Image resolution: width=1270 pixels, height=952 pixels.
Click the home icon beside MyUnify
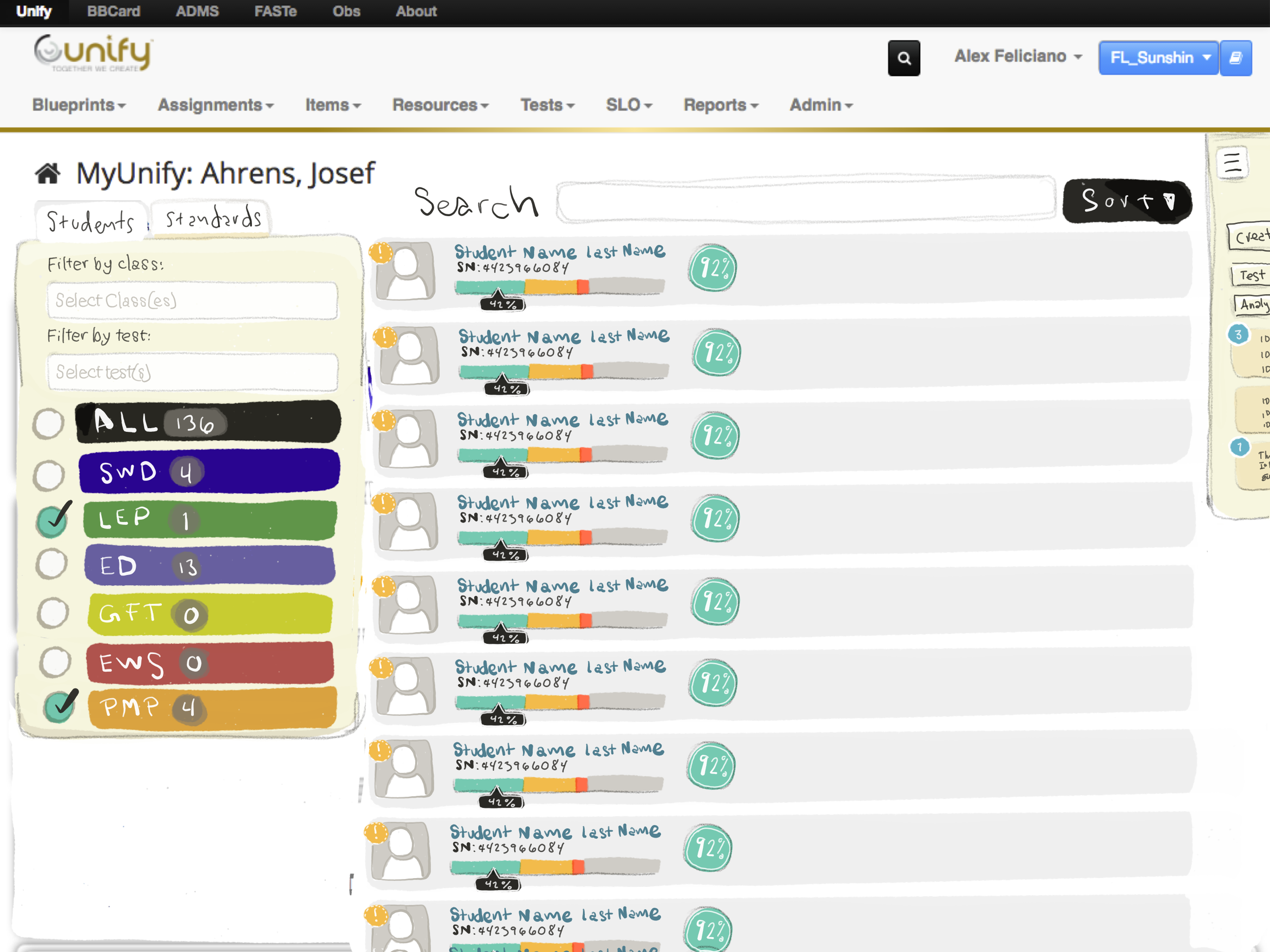point(48,173)
